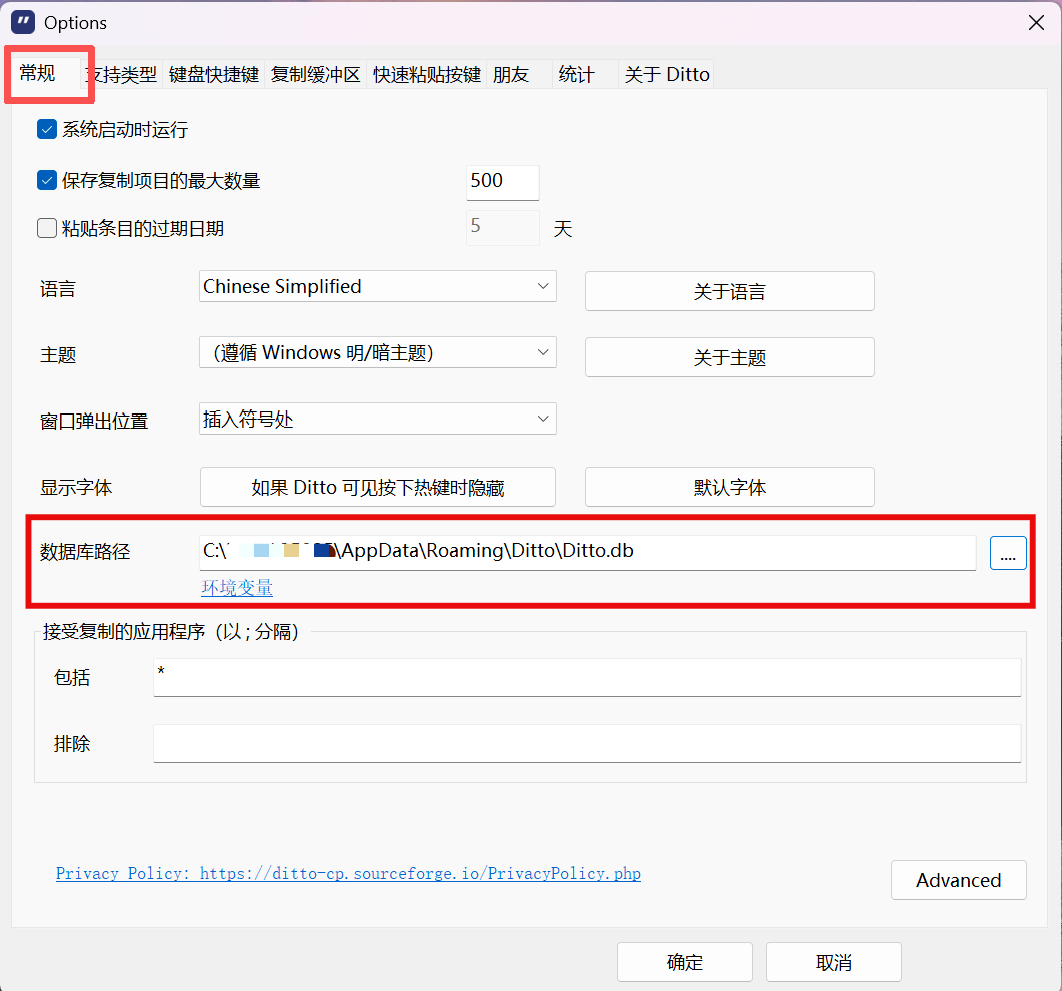Open the Privacy Policy link
This screenshot has height=991, width=1062.
(348, 873)
